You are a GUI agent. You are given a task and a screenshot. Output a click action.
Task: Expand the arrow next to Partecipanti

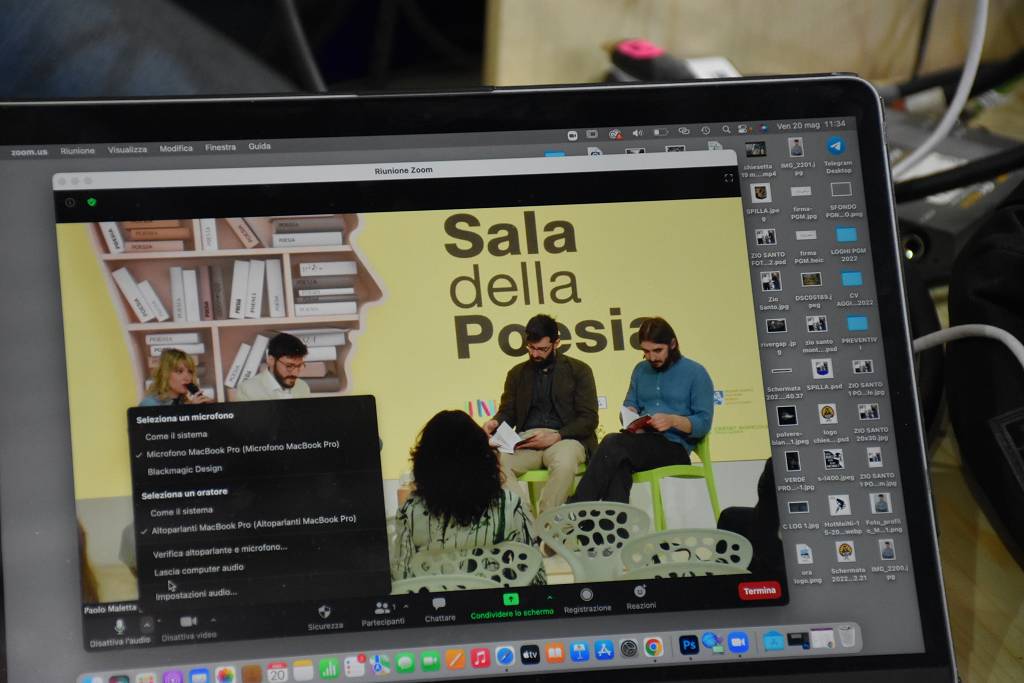click(406, 607)
